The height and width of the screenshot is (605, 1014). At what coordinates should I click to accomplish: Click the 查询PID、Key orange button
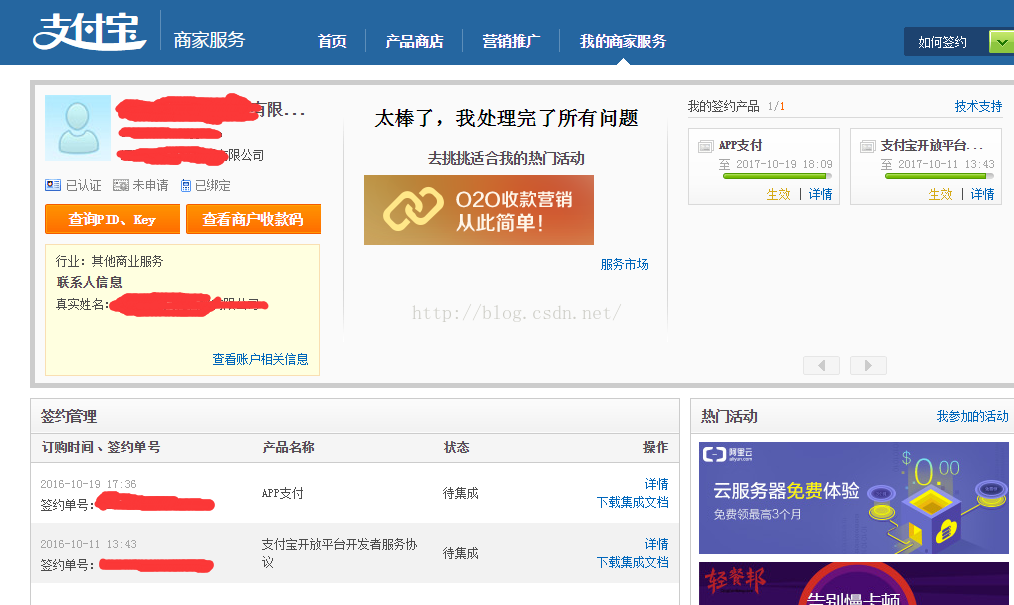(113, 219)
